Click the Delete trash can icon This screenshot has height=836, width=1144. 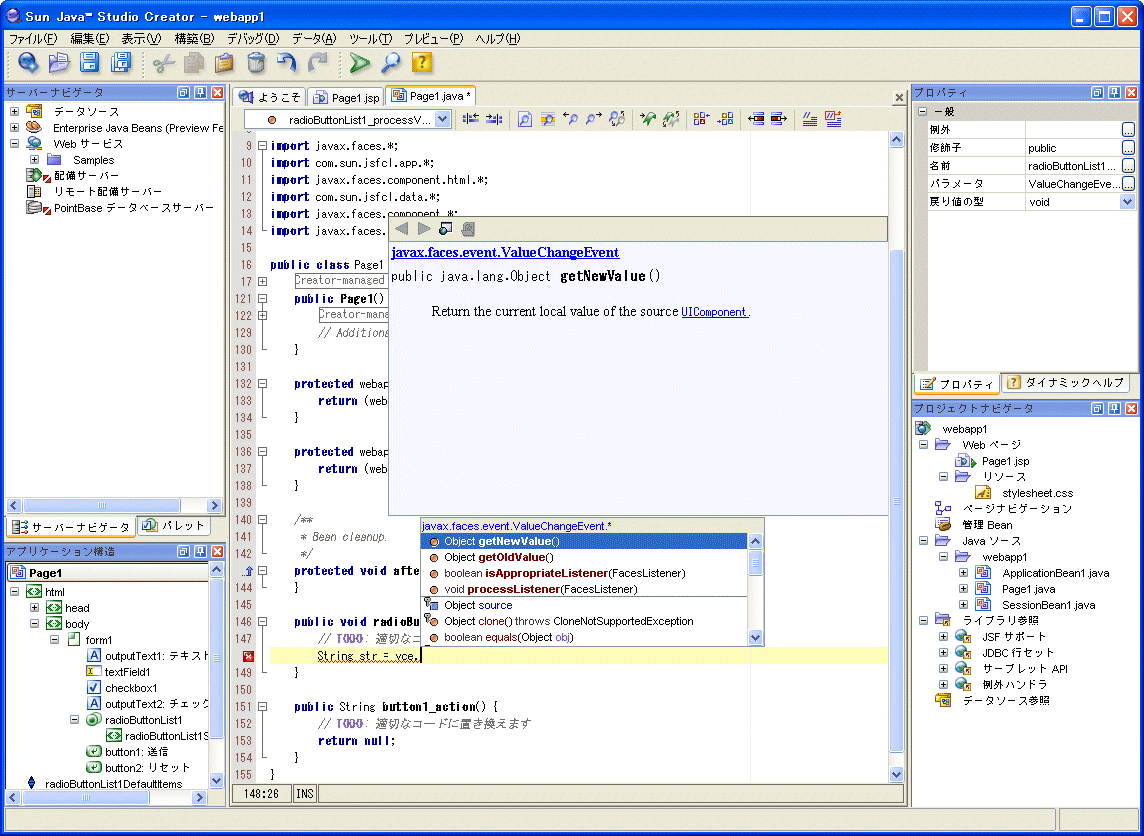[256, 63]
